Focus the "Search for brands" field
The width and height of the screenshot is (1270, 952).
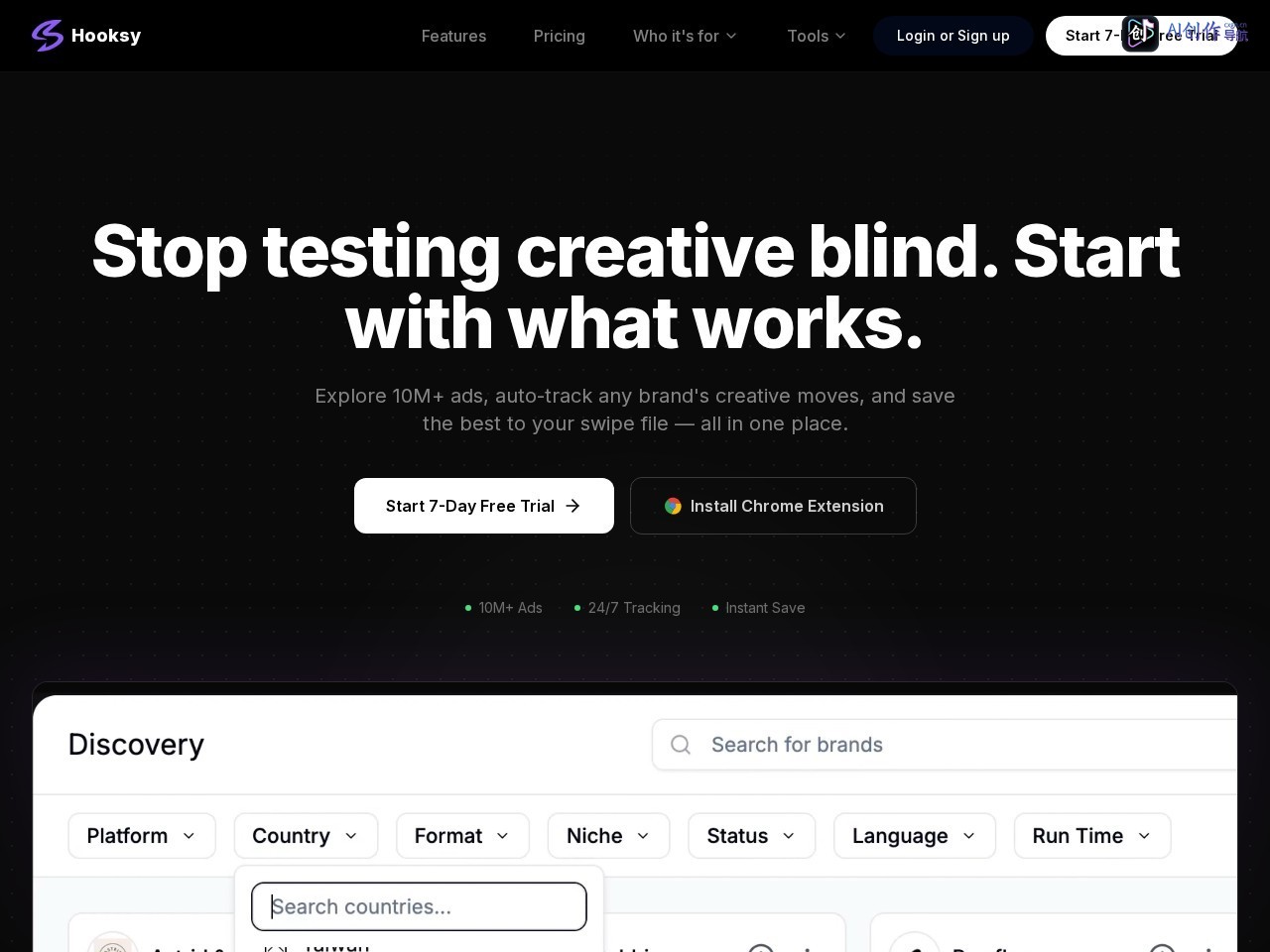tap(945, 745)
